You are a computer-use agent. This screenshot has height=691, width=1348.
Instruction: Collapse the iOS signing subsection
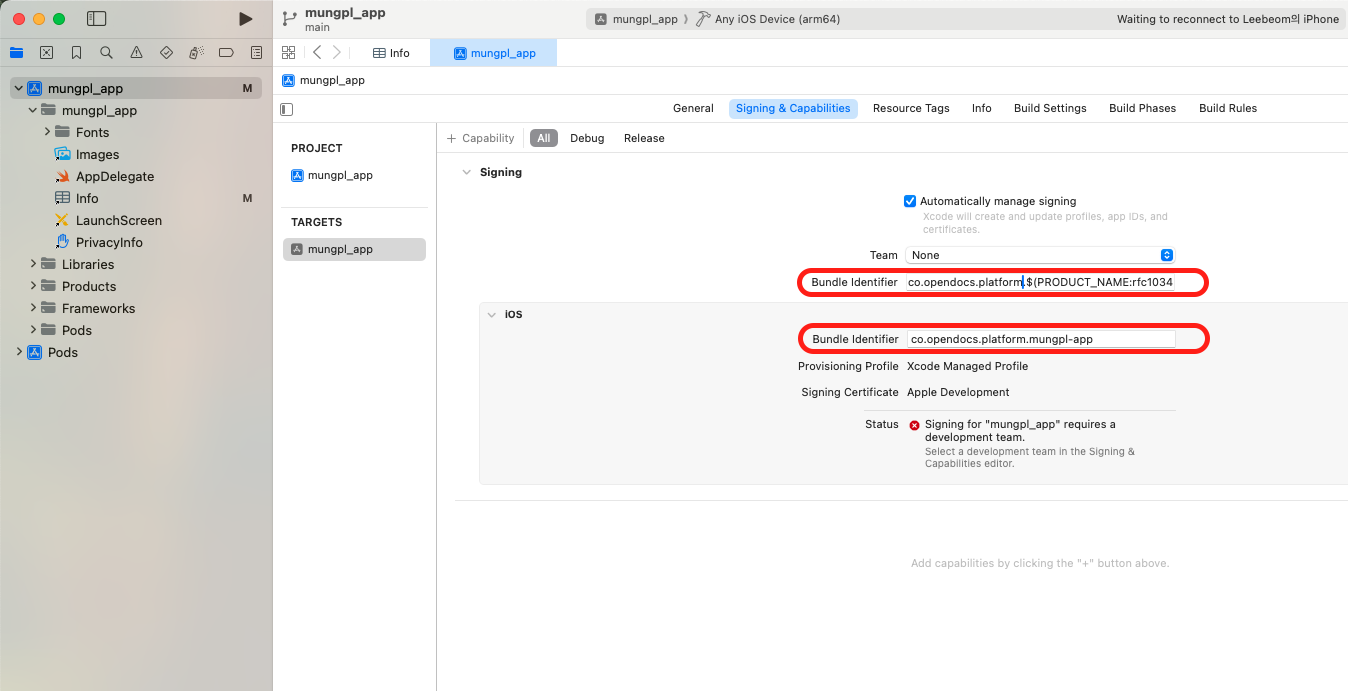coord(491,314)
